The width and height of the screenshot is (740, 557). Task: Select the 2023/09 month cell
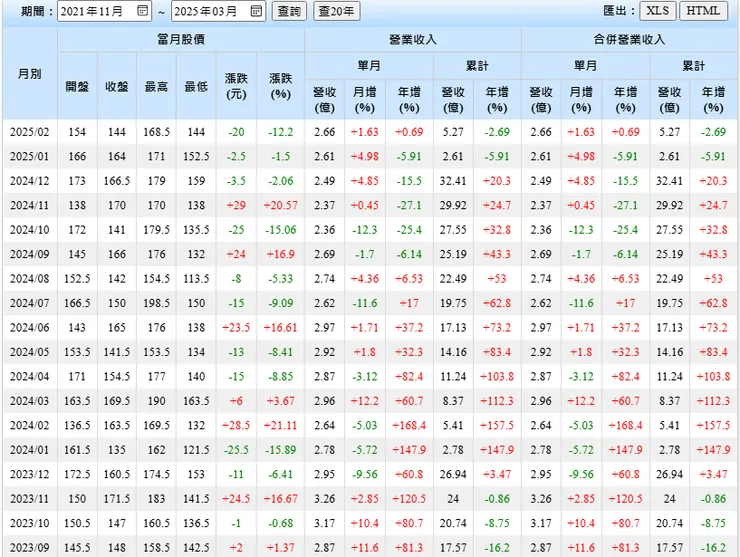[30, 548]
